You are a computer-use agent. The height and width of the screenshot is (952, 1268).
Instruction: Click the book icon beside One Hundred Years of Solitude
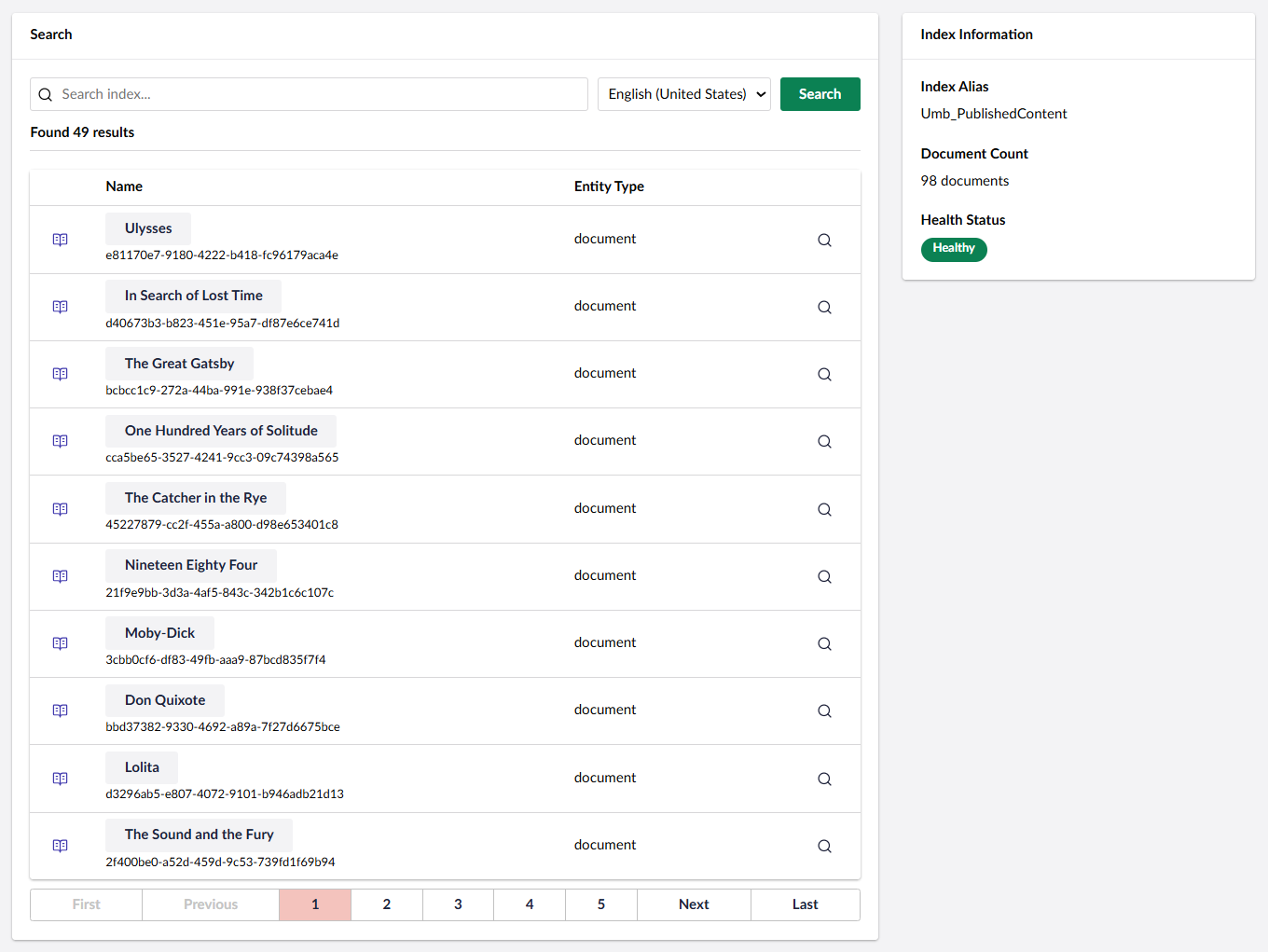[60, 441]
